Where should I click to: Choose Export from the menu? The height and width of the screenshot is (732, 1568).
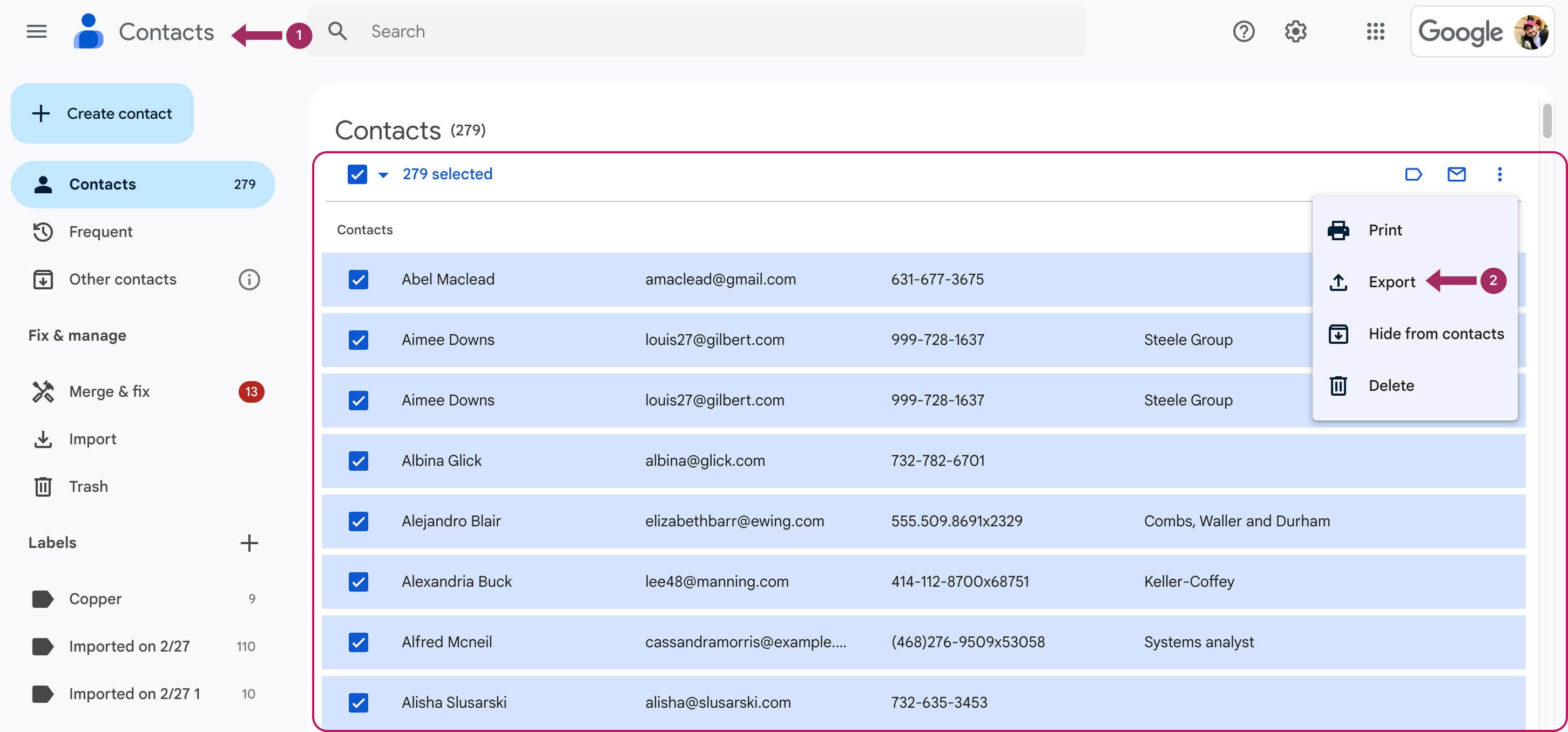[x=1391, y=282]
